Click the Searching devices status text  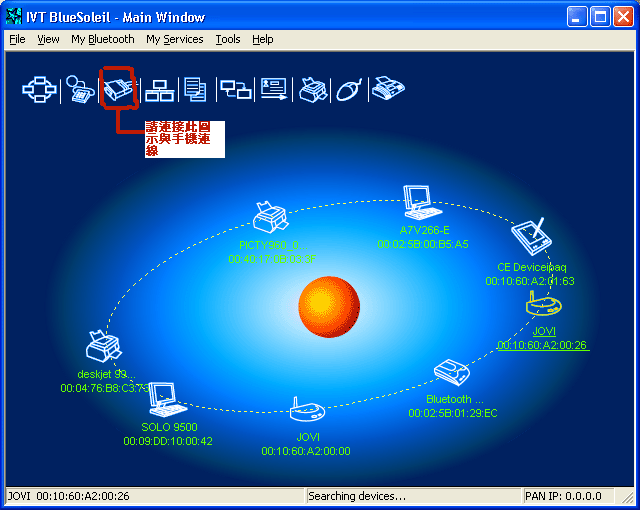[x=414, y=496]
